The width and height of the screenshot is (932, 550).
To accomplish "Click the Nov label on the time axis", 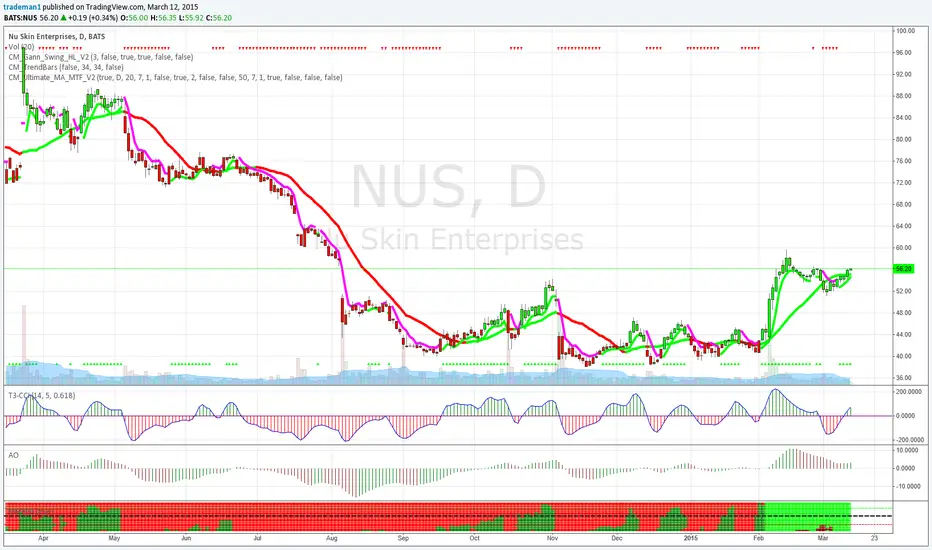I will coord(553,538).
